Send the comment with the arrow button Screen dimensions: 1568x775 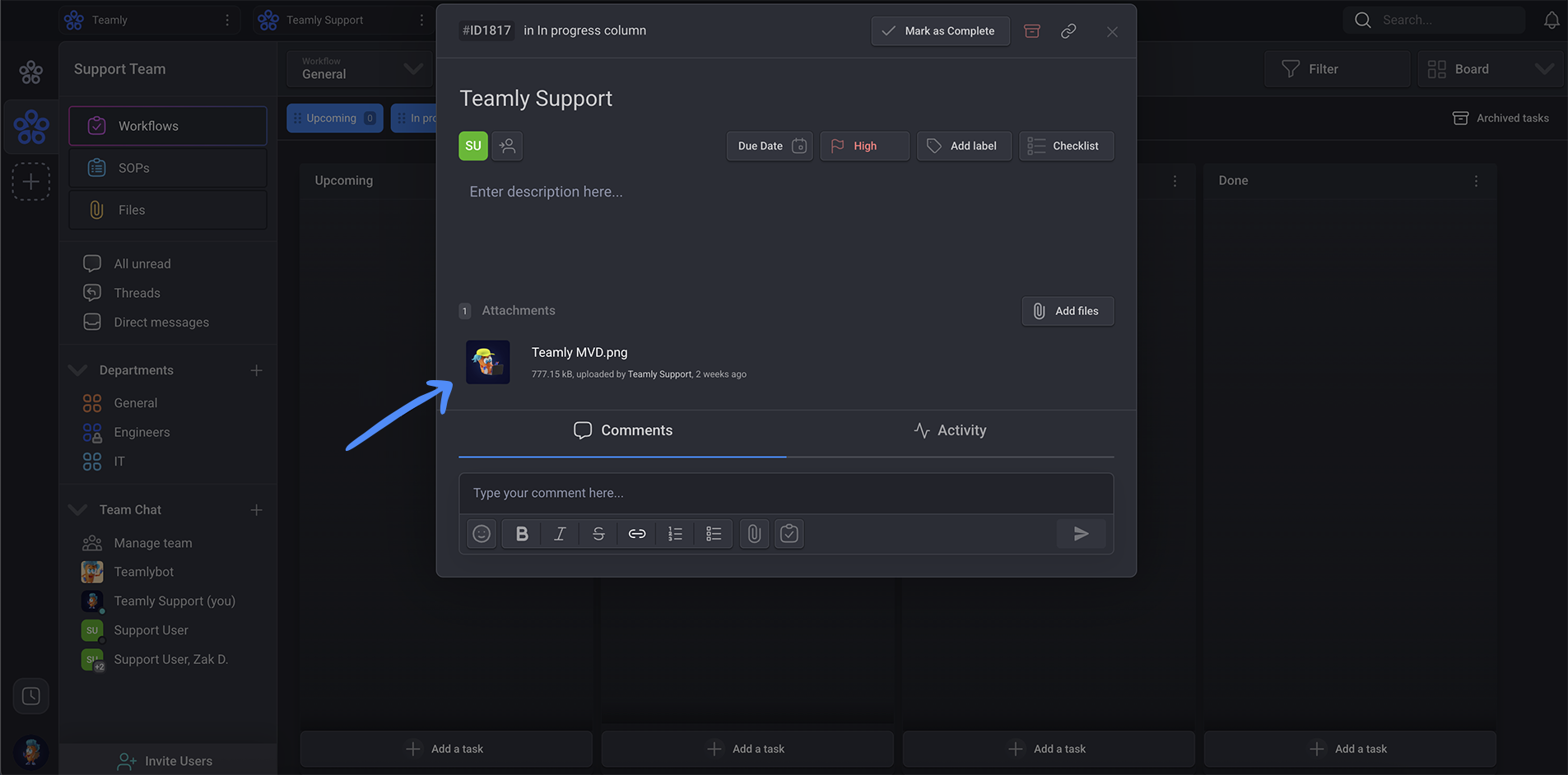tap(1082, 534)
